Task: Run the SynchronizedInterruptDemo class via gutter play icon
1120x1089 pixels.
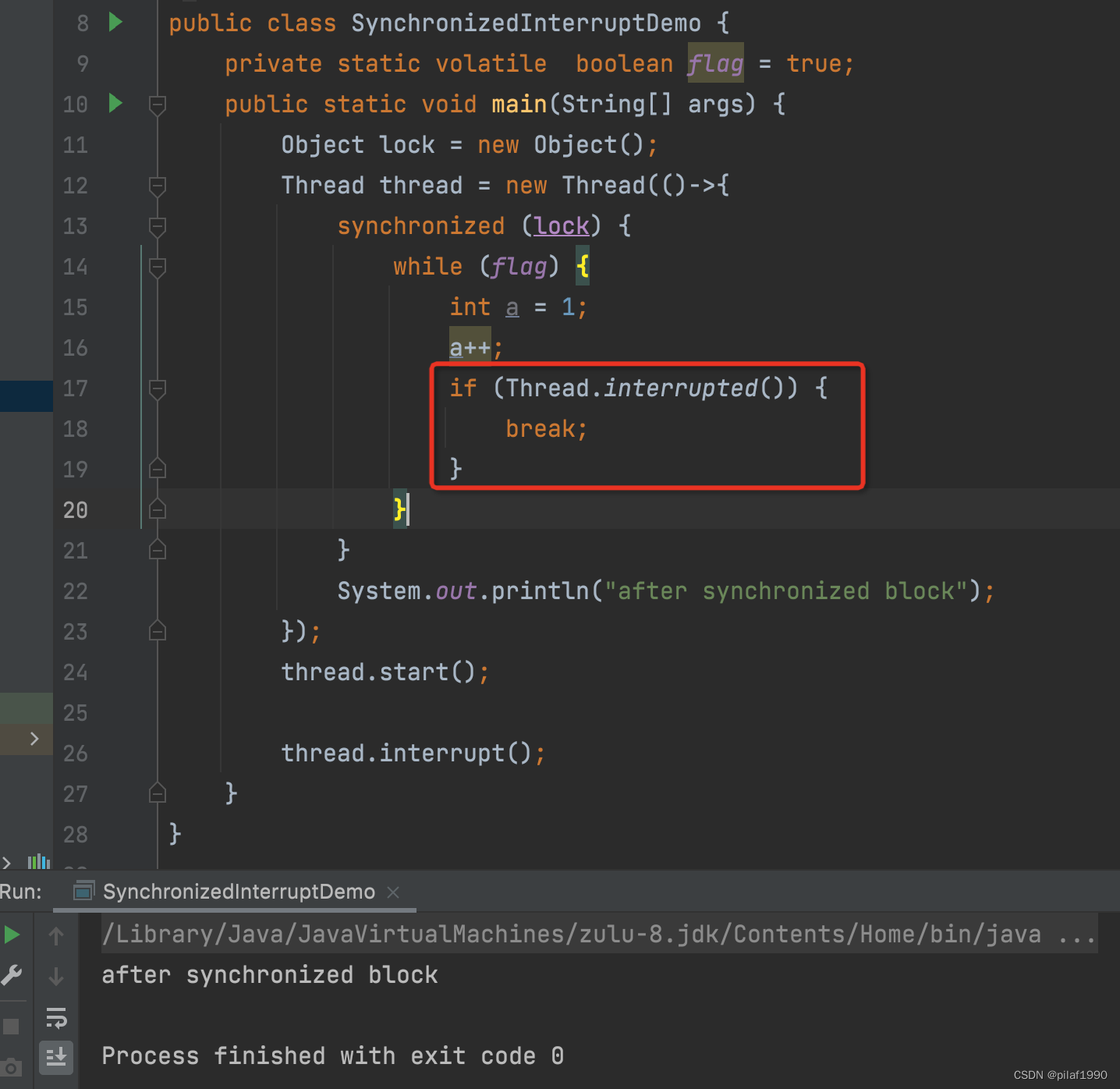Action: click(x=115, y=23)
